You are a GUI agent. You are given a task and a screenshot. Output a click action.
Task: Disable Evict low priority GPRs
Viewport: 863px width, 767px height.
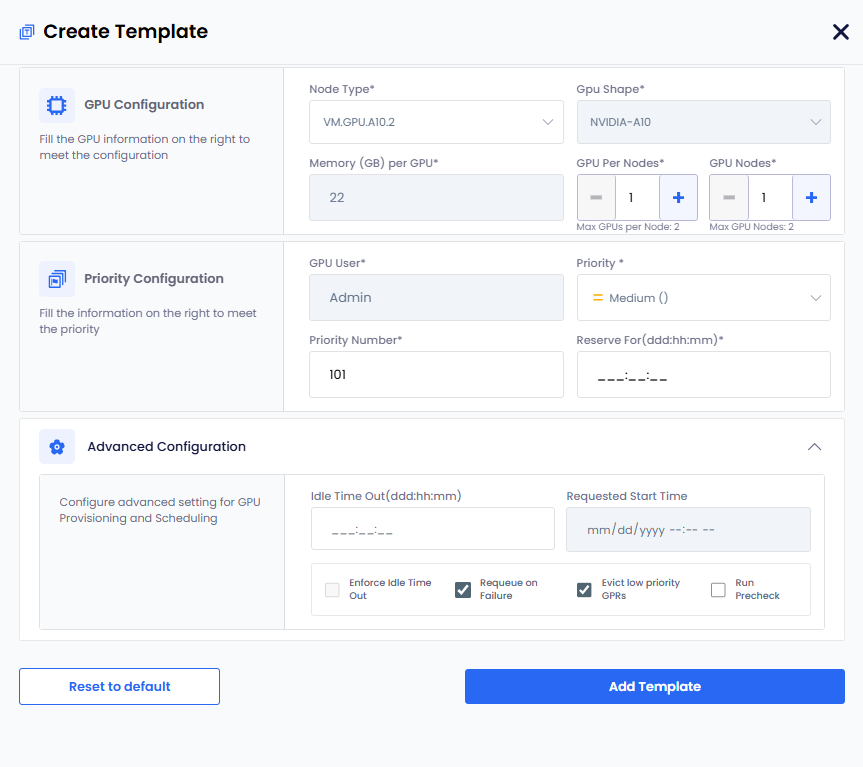(585, 590)
